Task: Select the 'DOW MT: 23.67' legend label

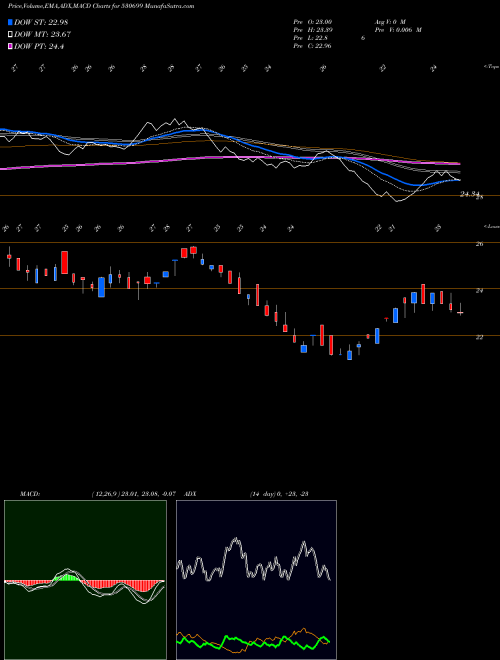Action: coord(43,35)
